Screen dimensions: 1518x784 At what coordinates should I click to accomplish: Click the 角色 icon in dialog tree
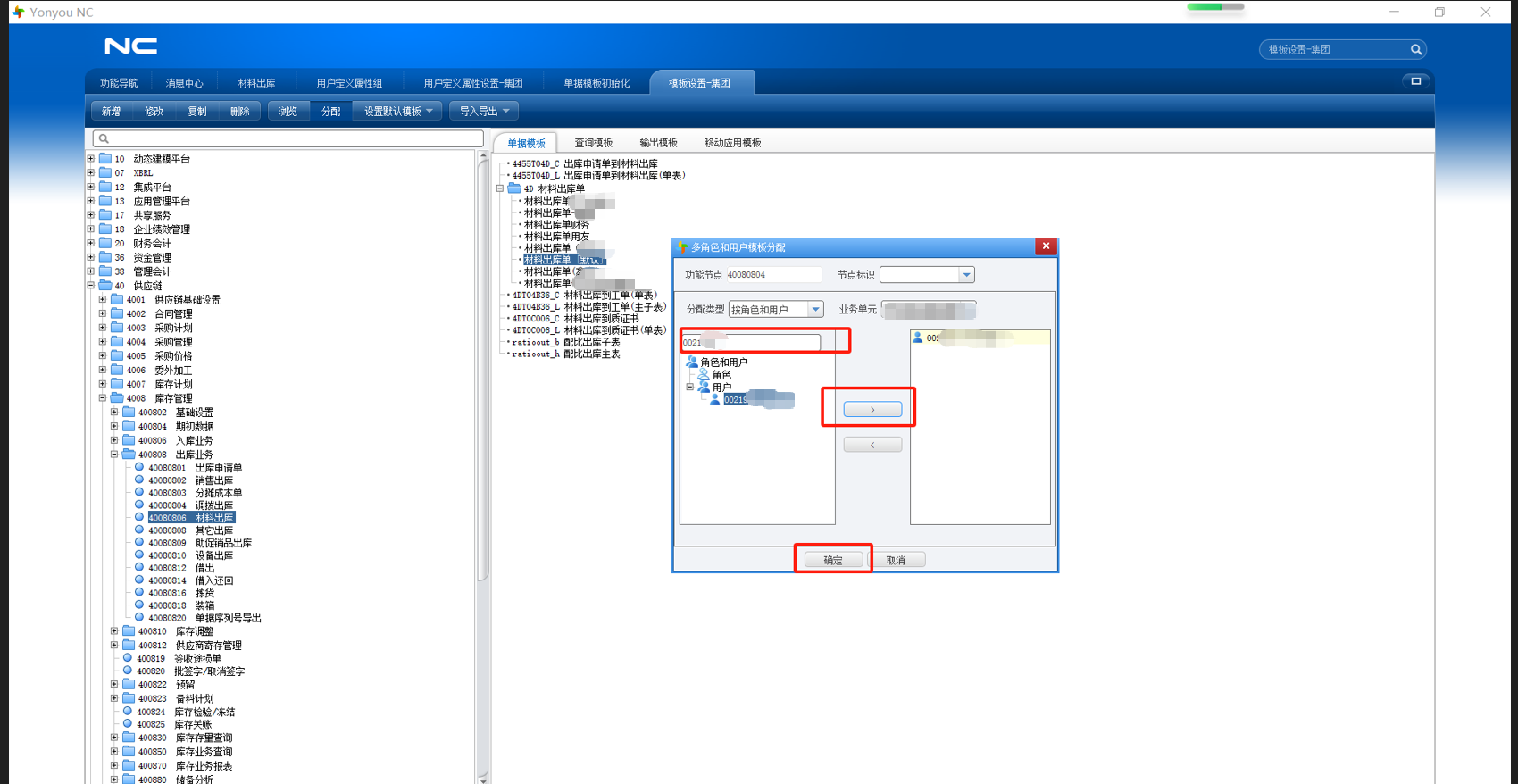coord(704,375)
